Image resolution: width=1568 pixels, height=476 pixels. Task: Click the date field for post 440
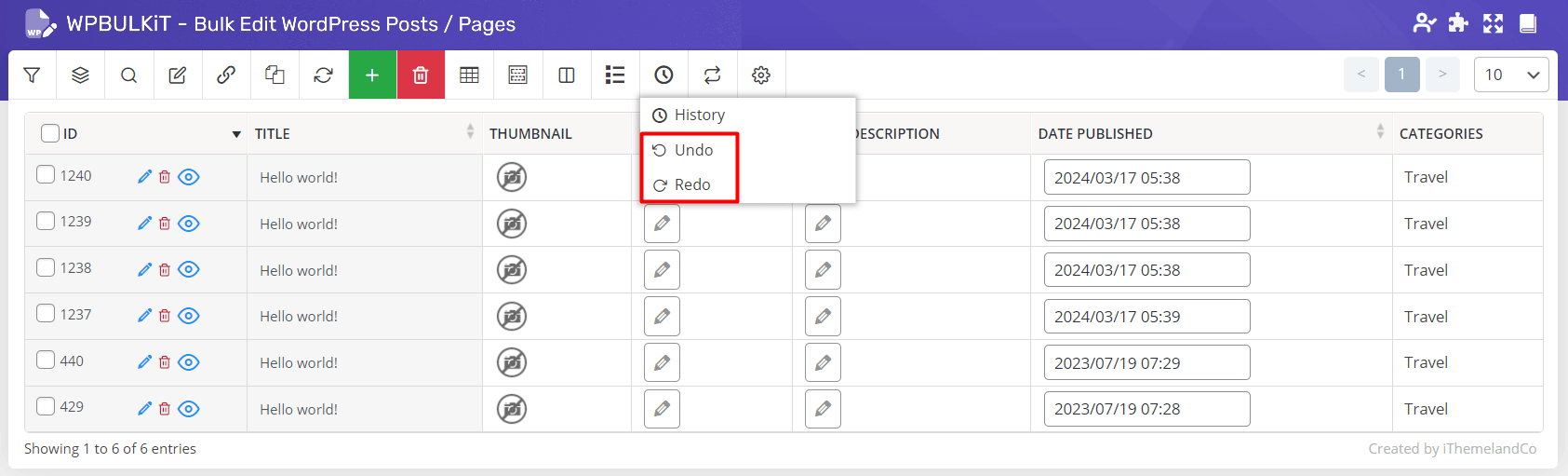[1146, 363]
